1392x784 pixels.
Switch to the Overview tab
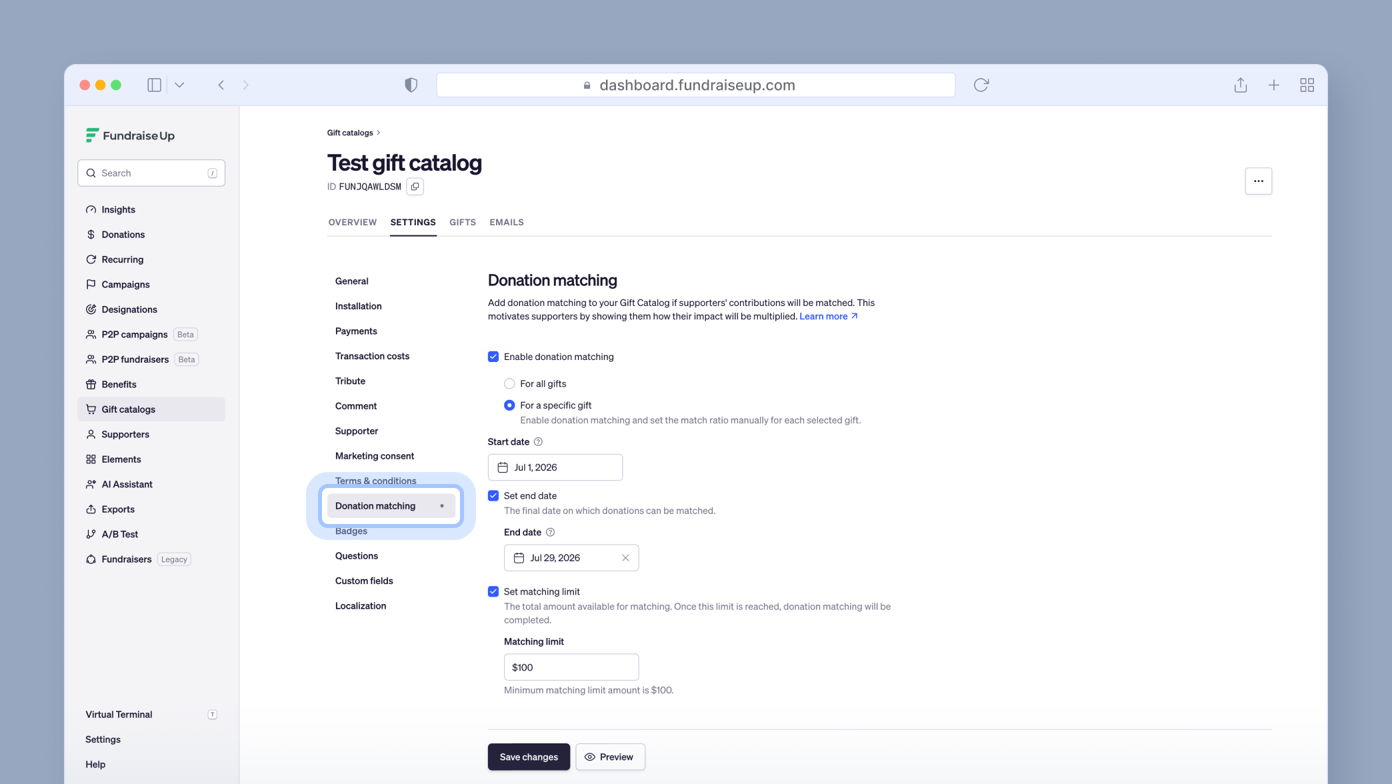point(352,222)
